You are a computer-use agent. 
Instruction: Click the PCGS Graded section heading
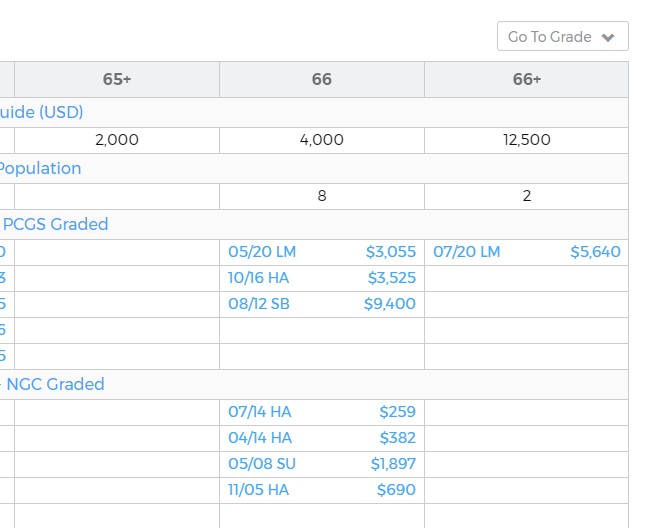coord(54,224)
